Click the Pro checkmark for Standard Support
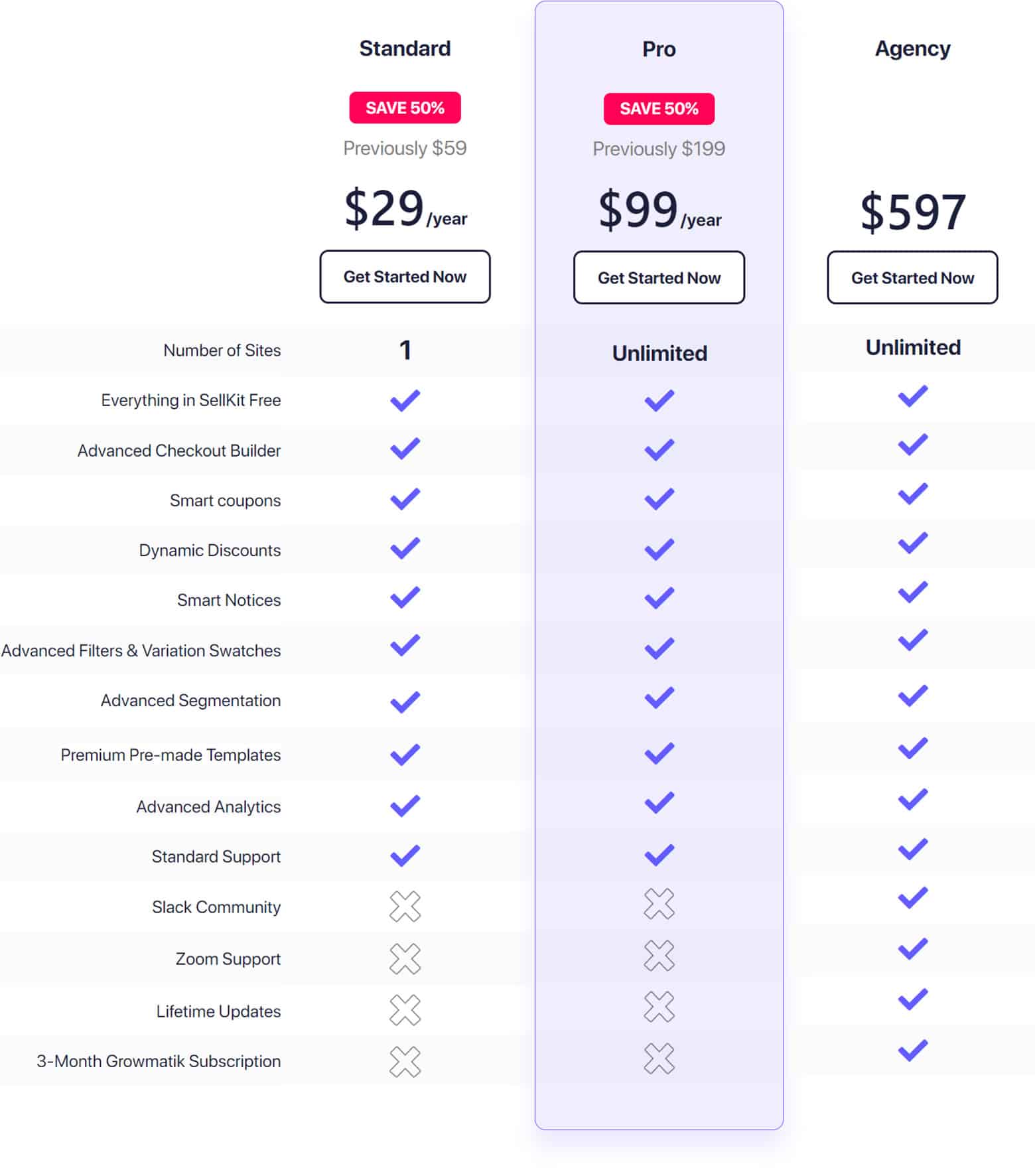 [x=659, y=855]
